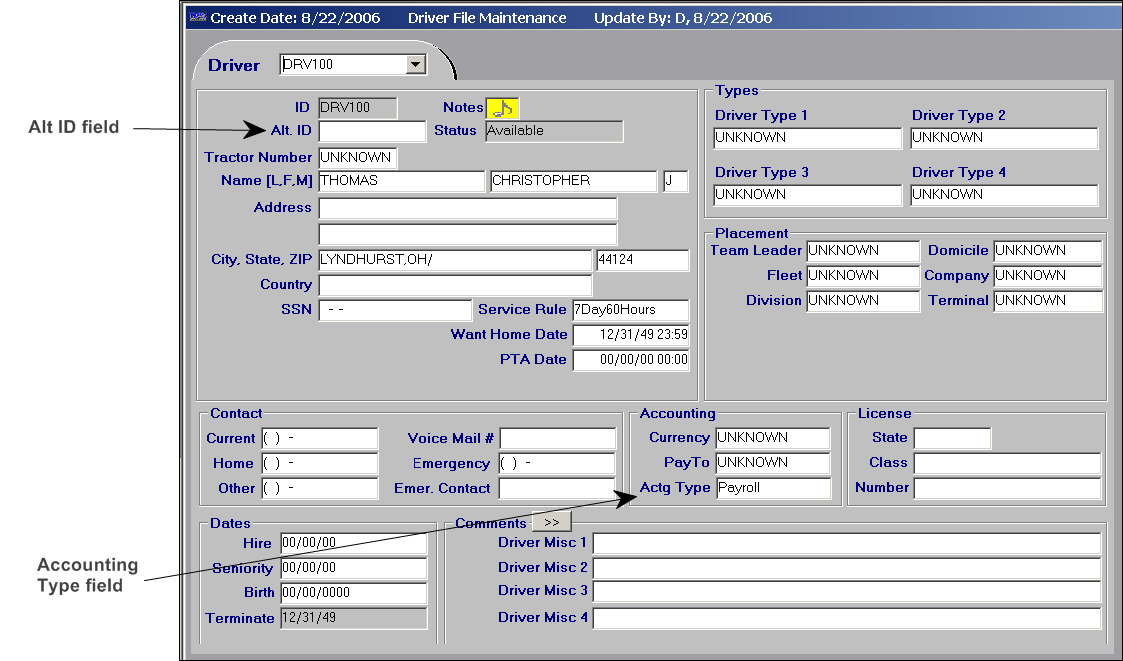Screen dimensions: 1123x661
Task: Click the Division field
Action: [x=863, y=301]
